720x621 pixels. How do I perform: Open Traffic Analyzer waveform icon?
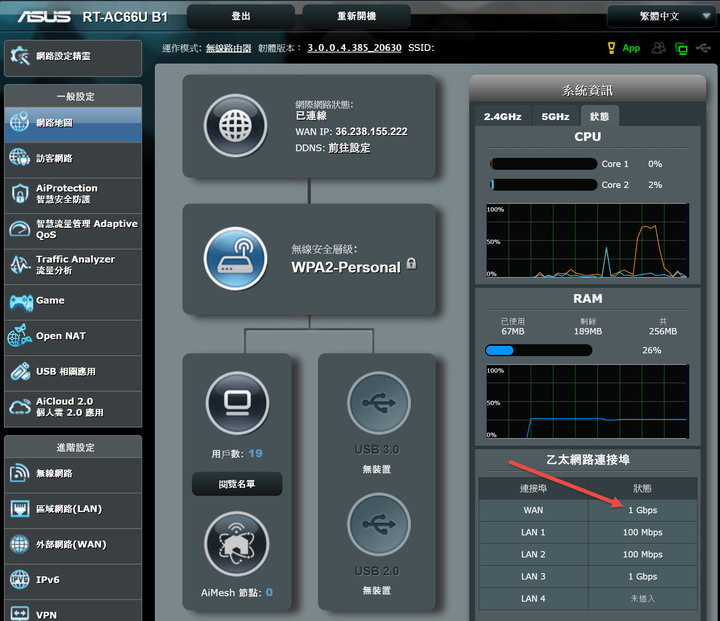pyautogui.click(x=20, y=265)
